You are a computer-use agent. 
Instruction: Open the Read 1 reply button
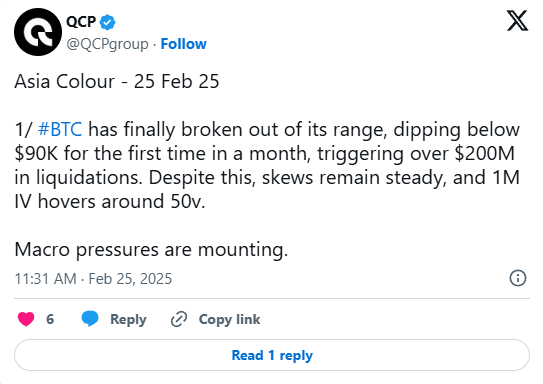[272, 355]
